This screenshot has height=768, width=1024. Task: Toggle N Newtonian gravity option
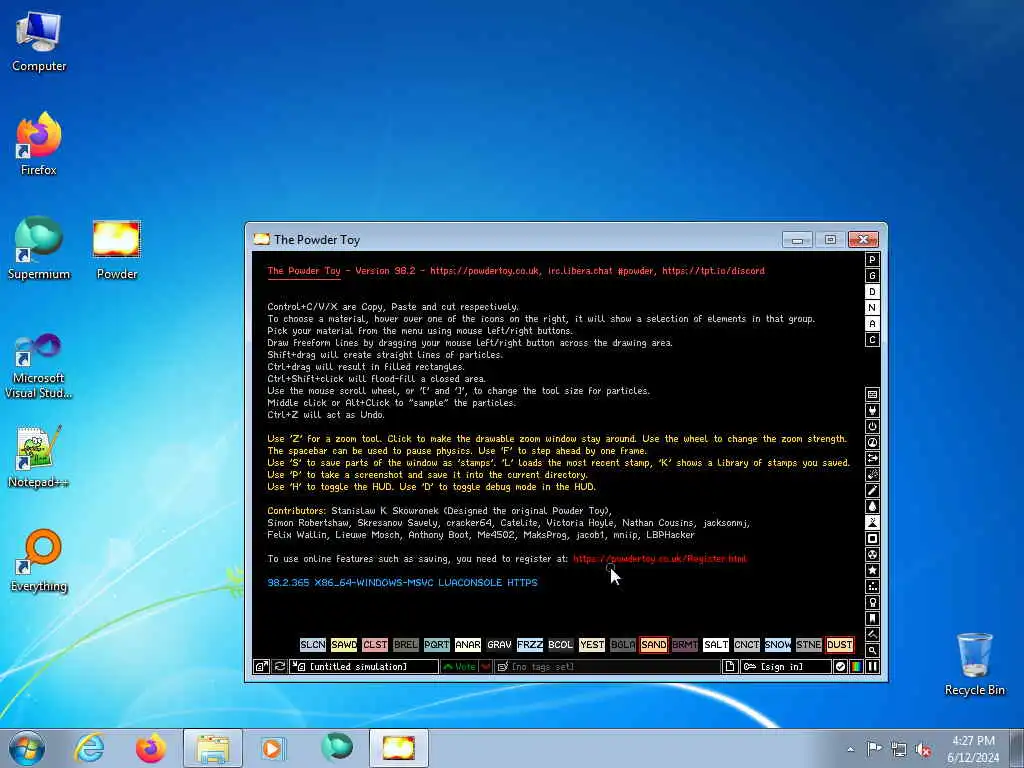872,308
